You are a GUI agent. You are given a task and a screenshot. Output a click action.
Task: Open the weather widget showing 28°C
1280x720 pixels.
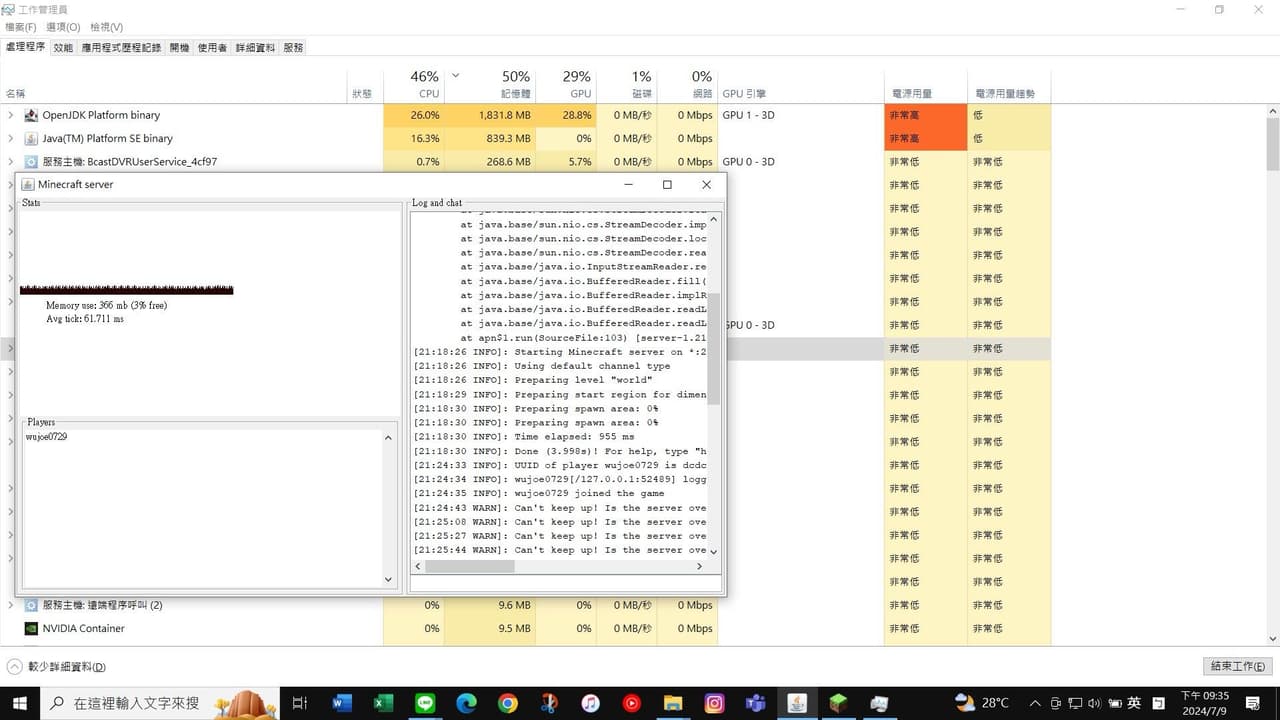982,703
